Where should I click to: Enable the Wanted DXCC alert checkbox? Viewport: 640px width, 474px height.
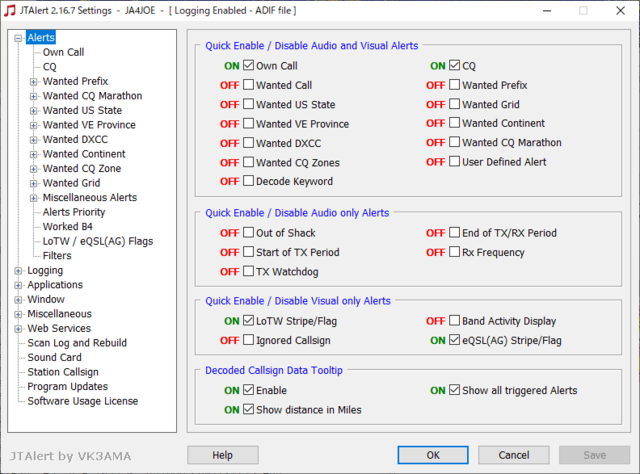(x=249, y=143)
